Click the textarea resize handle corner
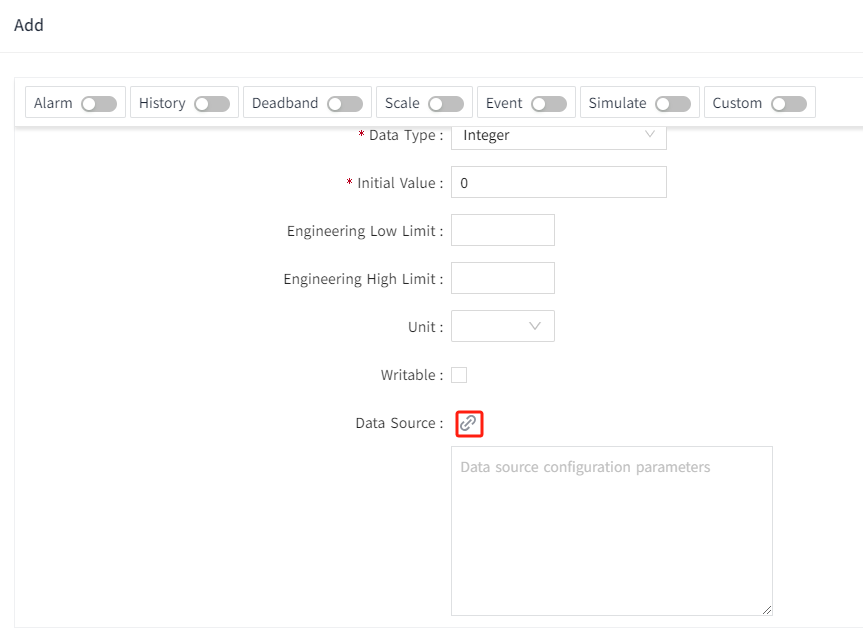This screenshot has width=863, height=630. (x=766, y=609)
